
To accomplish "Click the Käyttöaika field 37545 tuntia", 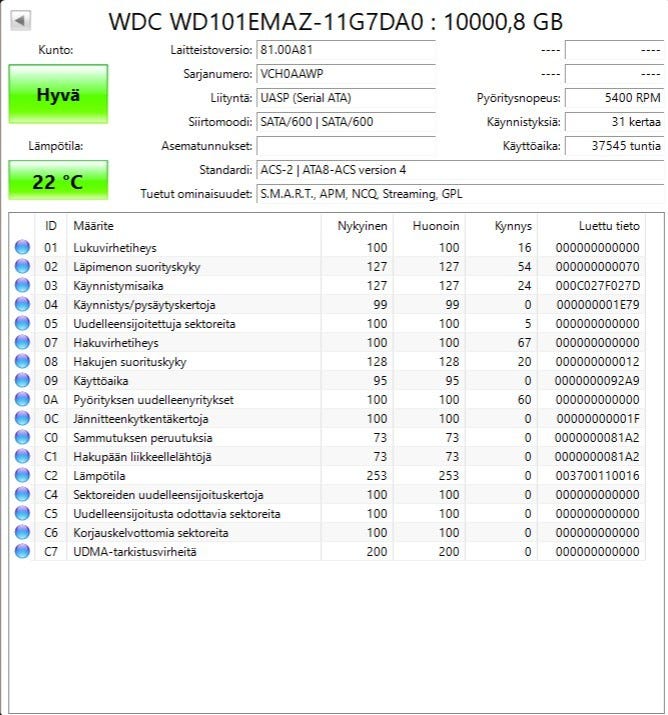I will tap(614, 146).
